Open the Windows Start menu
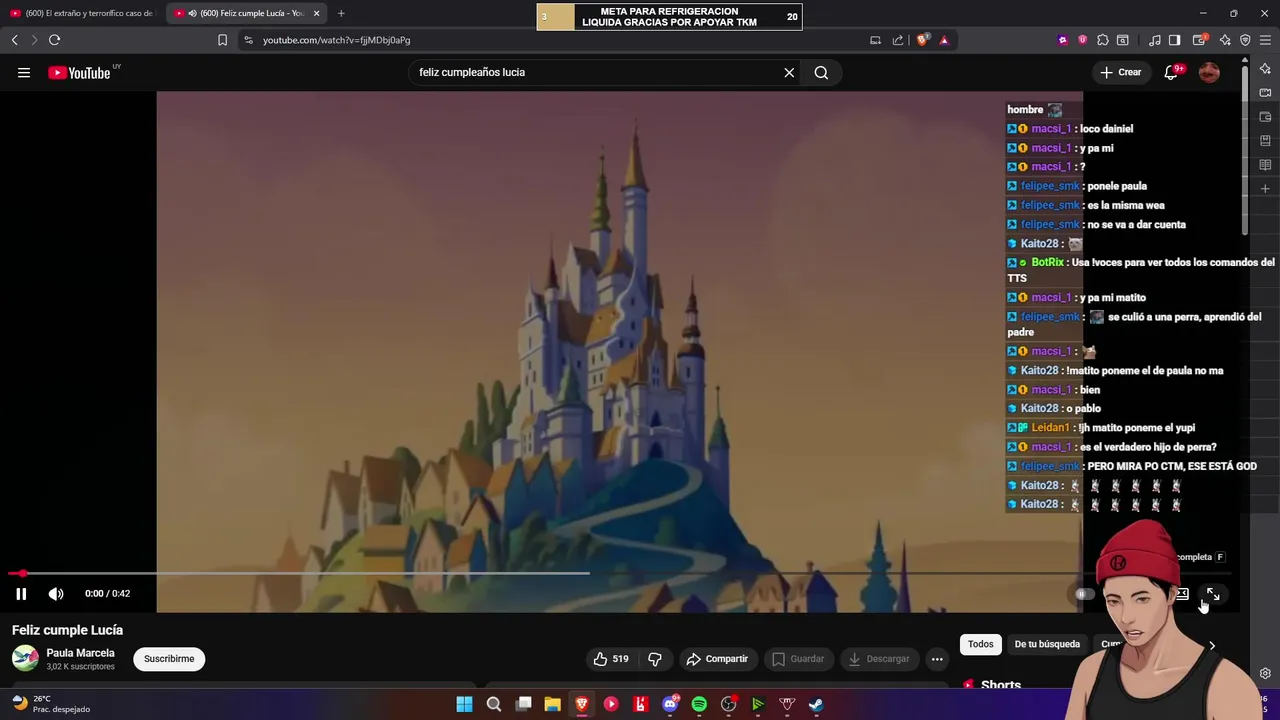The height and width of the screenshot is (720, 1280). 464,704
